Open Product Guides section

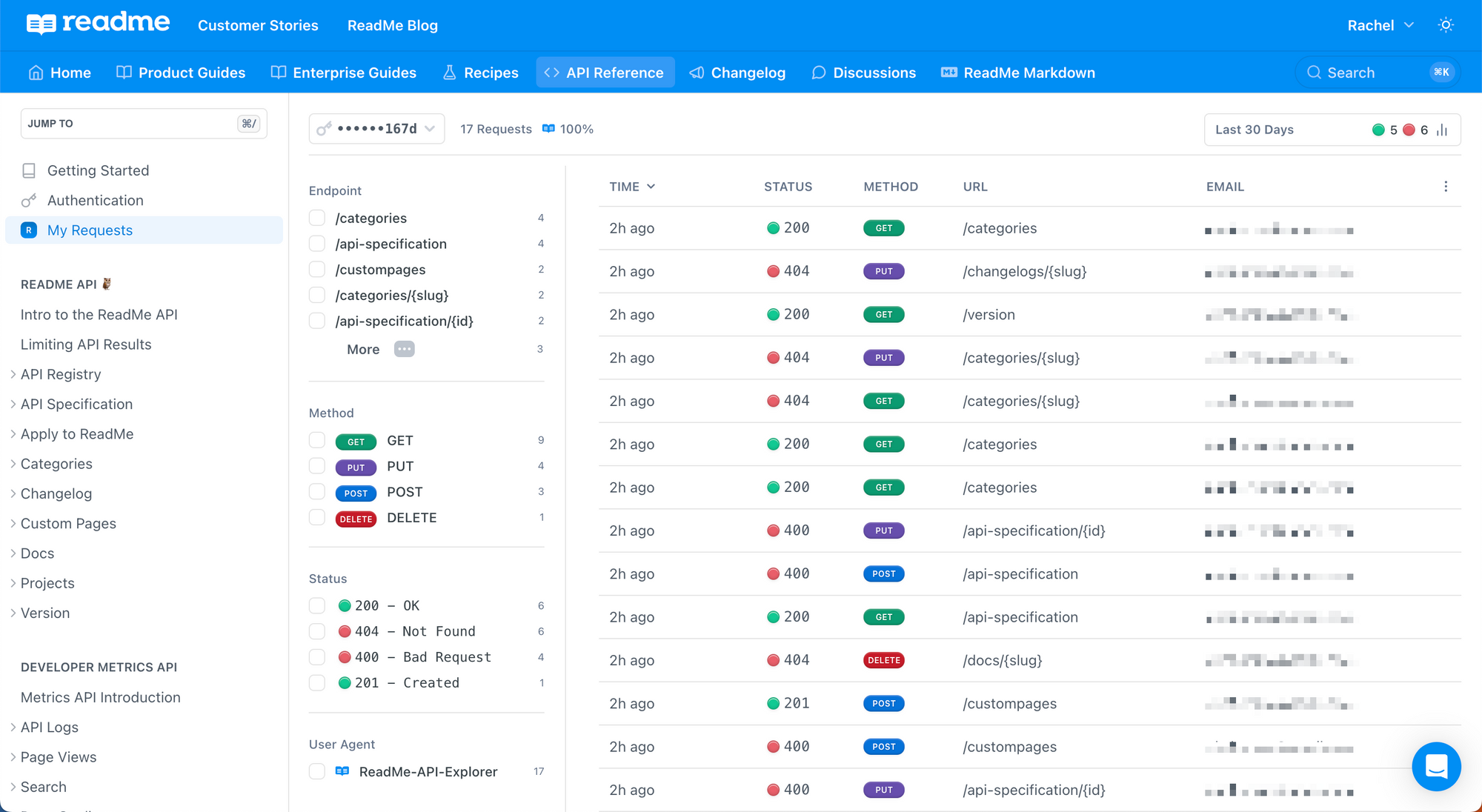click(x=181, y=72)
